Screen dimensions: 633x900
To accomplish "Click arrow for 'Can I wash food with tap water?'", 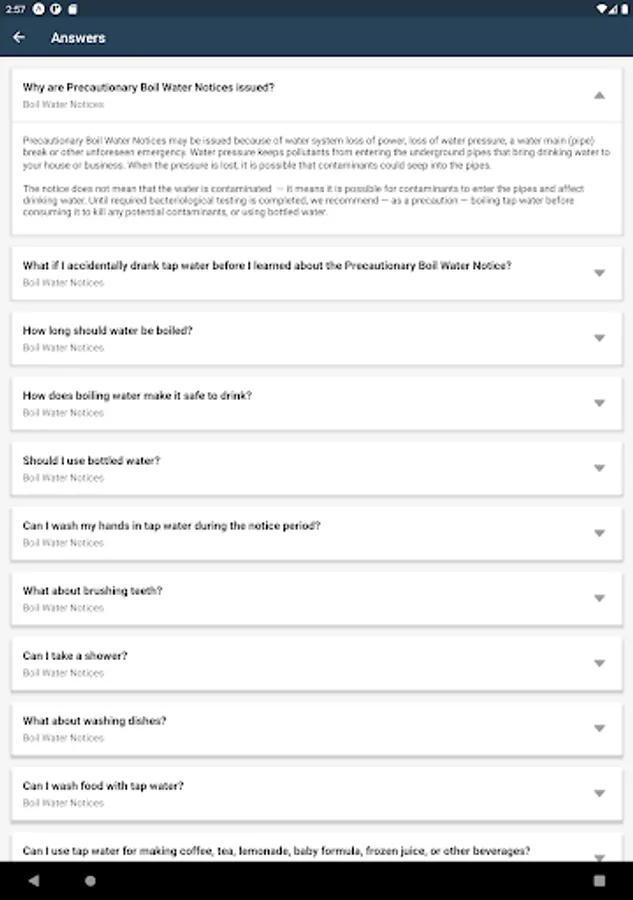I will pos(599,793).
